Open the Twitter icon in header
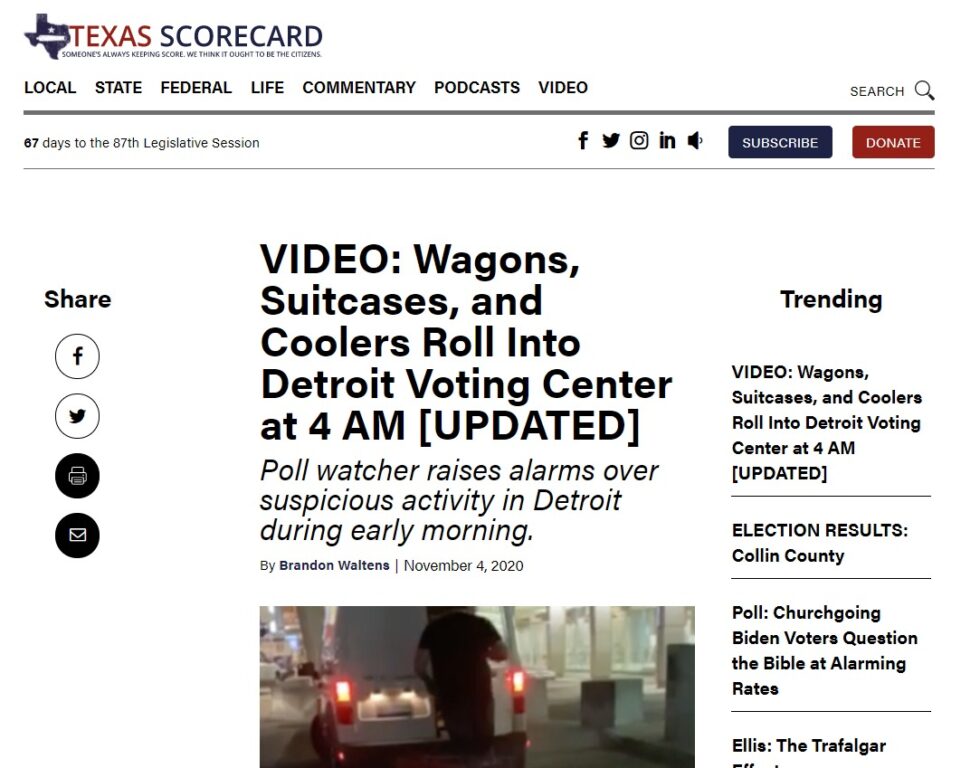Screen dimensions: 961x768 [x=610, y=141]
